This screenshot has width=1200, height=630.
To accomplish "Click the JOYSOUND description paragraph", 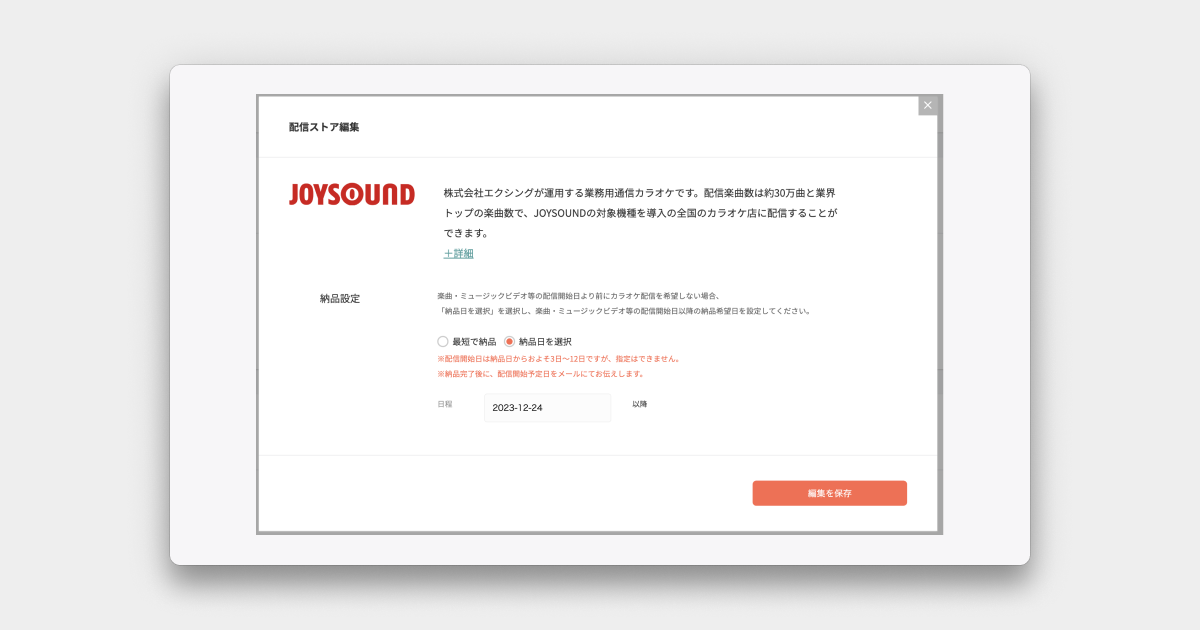I will (640, 212).
